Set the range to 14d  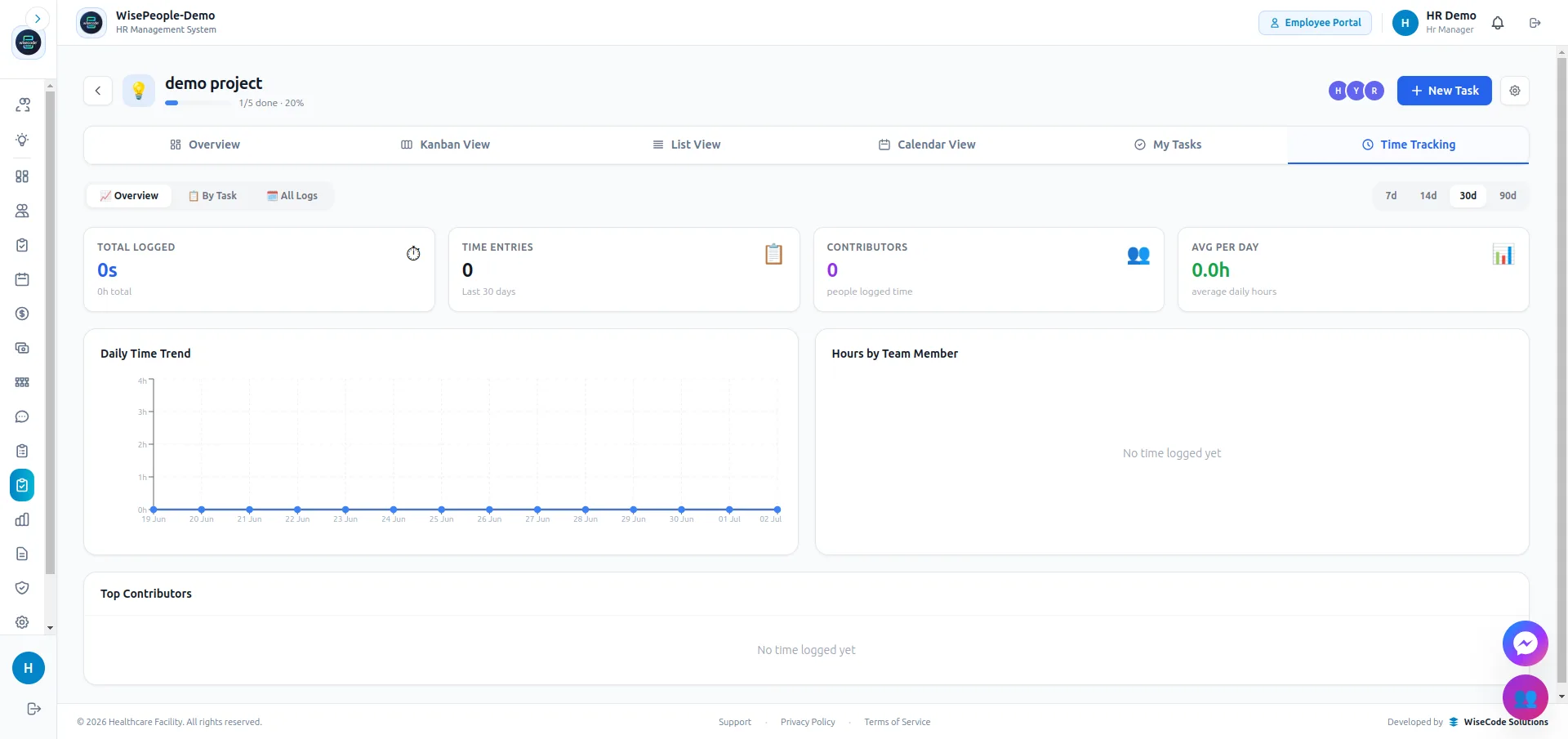click(x=1428, y=196)
